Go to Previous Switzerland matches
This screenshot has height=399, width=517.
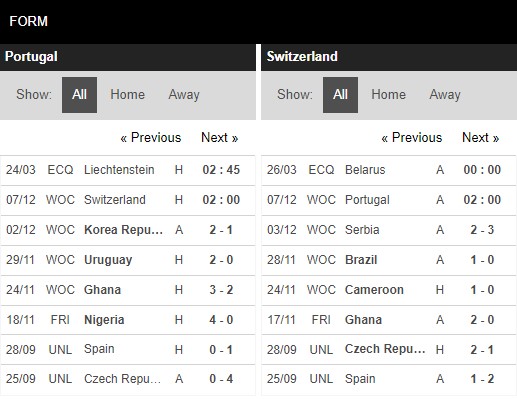coord(412,138)
